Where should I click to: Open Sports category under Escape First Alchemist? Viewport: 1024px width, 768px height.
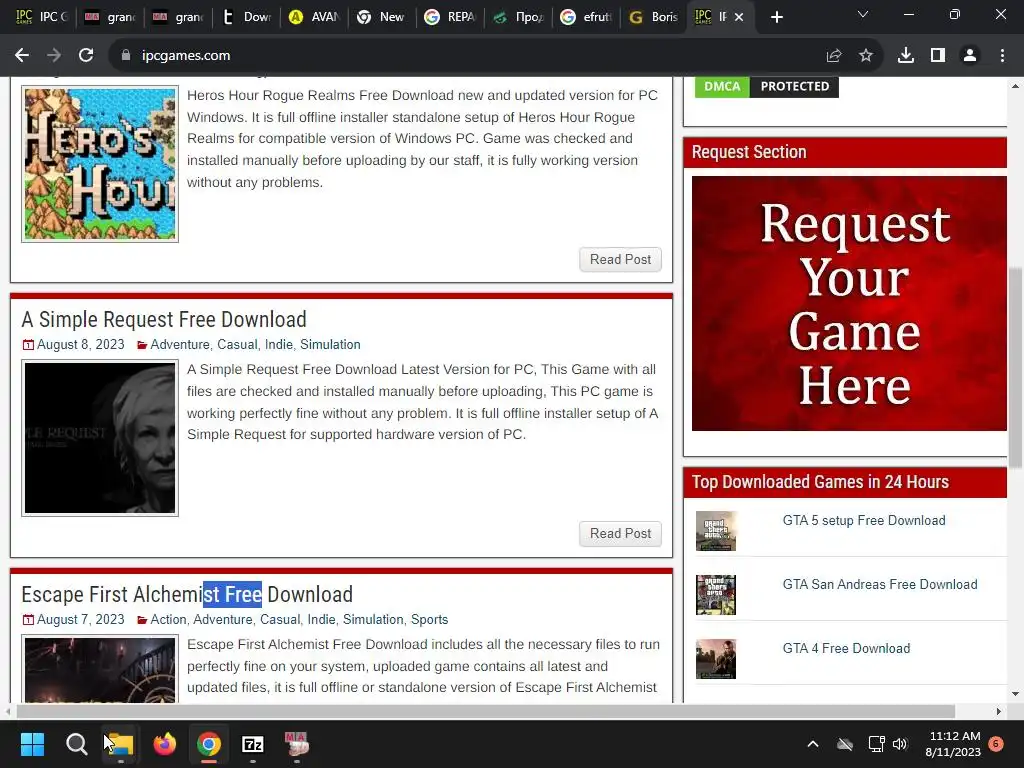[x=429, y=619]
